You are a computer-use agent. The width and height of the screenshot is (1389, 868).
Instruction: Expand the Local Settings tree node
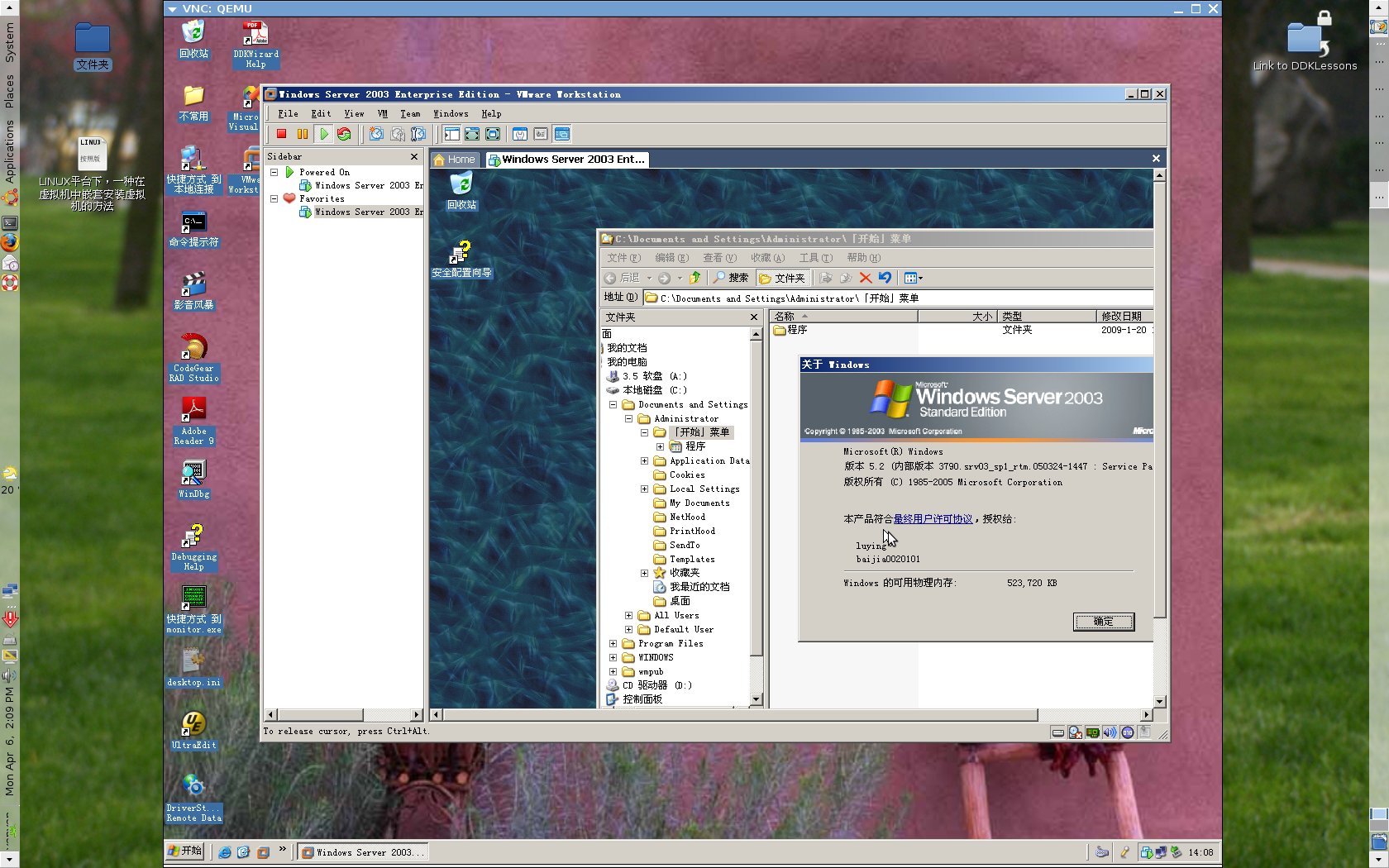click(x=644, y=489)
